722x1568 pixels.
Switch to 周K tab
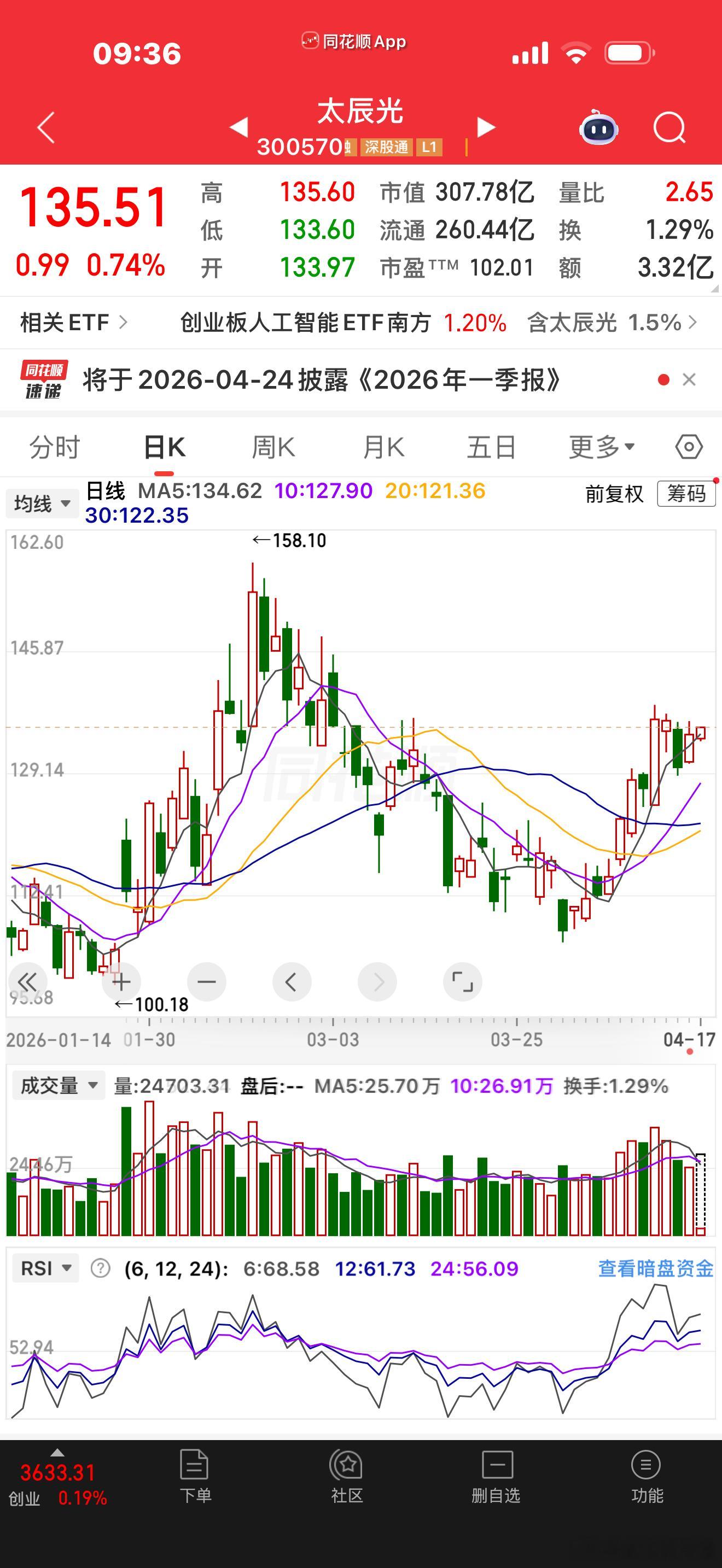pyautogui.click(x=273, y=447)
